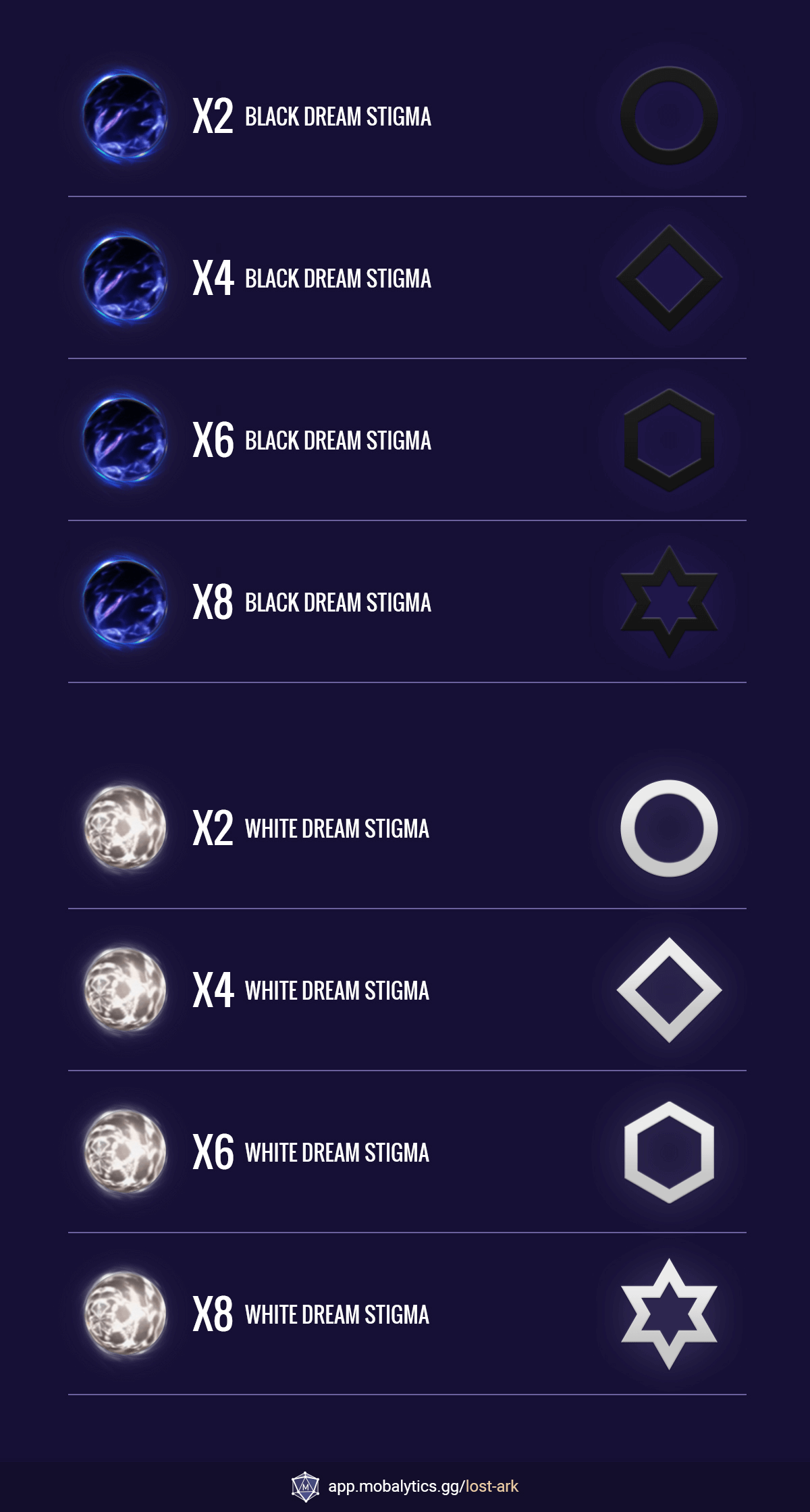The width and height of the screenshot is (810, 1512).
Task: Click the X4 White Dream Stigma label
Action: (x=311, y=990)
